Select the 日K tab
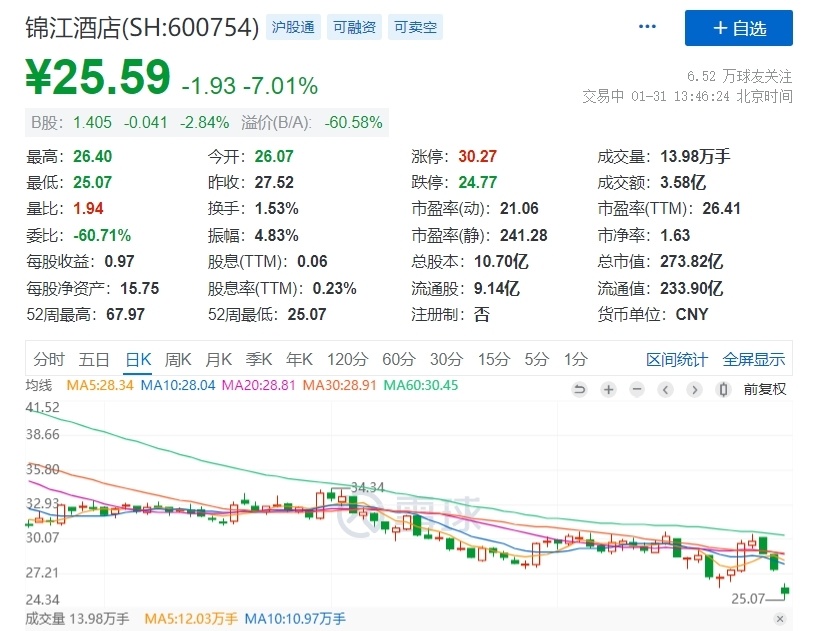The height and width of the screenshot is (631, 816). tap(138, 359)
